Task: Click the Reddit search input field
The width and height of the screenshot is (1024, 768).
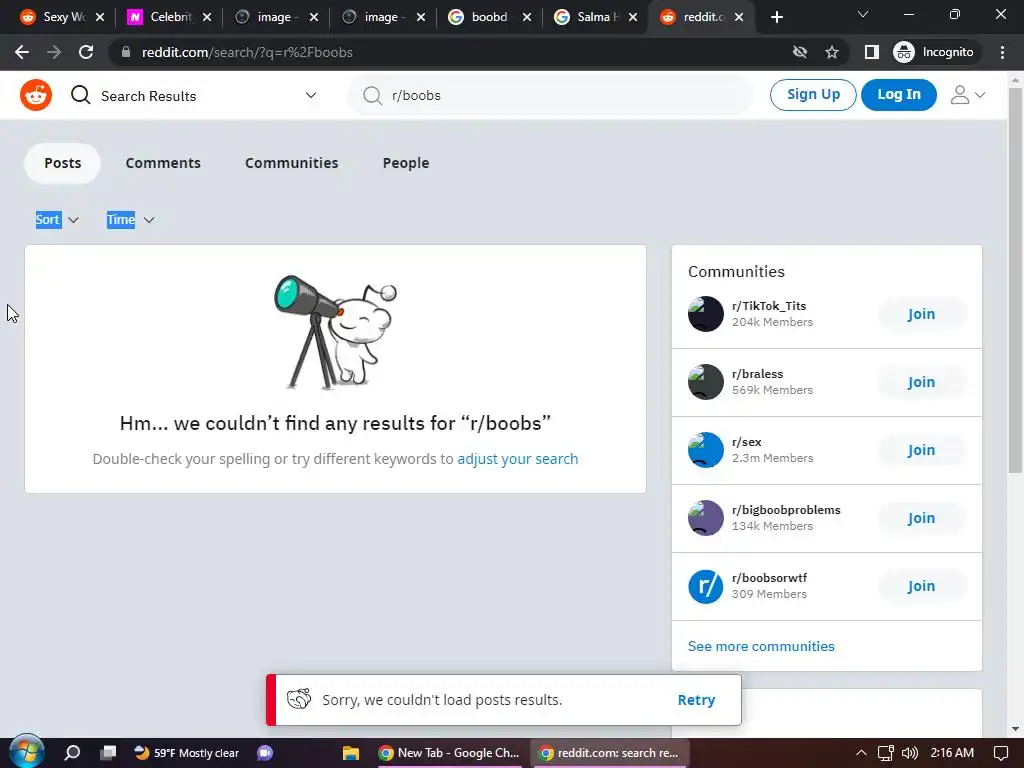Action: (x=550, y=95)
